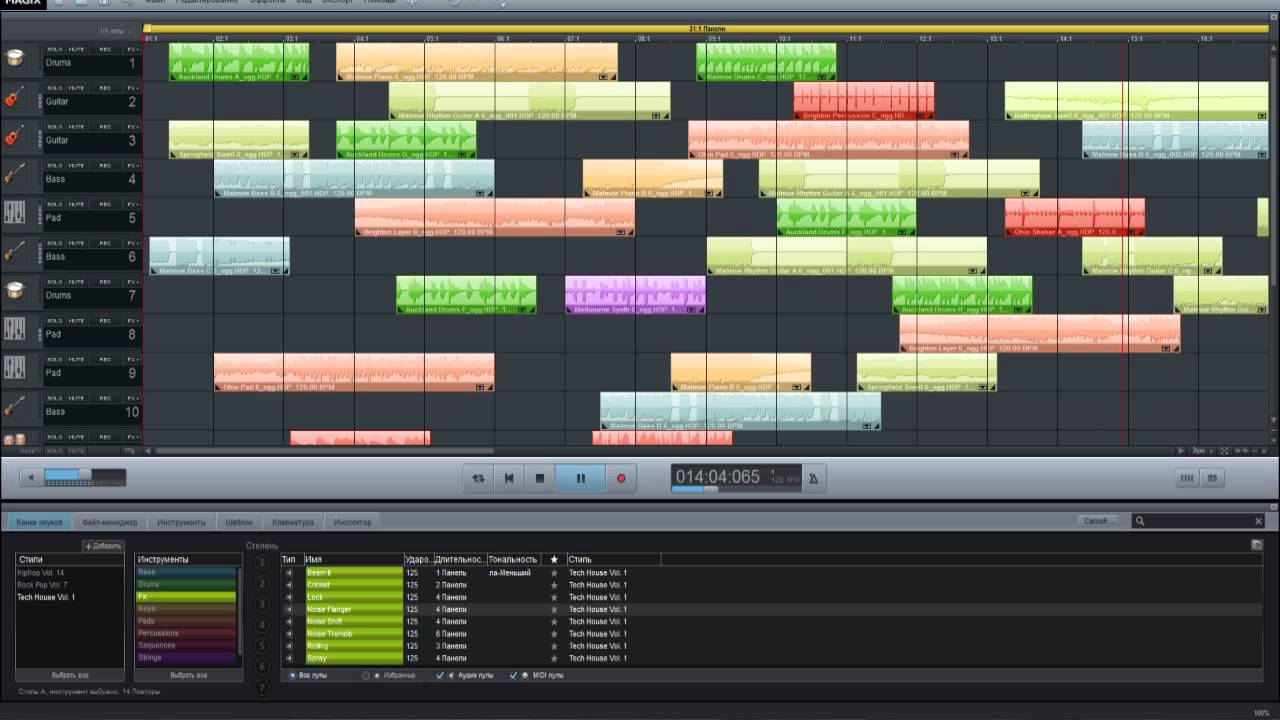Switch to the 'Банки звуков' tab
The height and width of the screenshot is (720, 1280).
tap(40, 522)
